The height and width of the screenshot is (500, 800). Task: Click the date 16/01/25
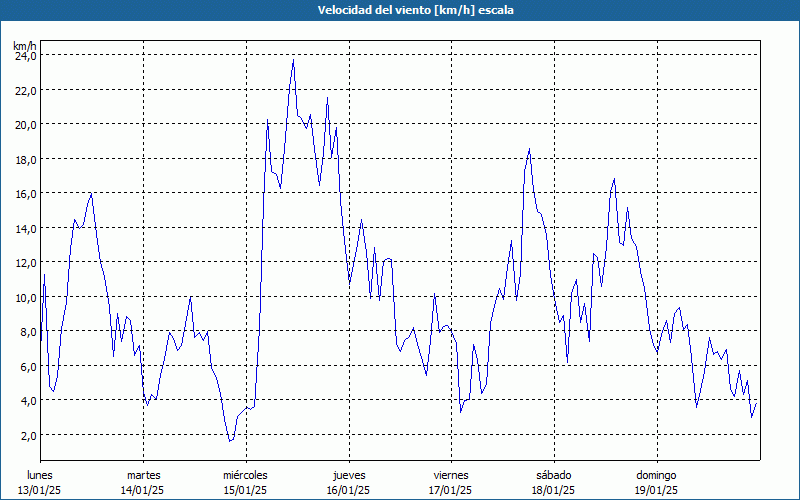[x=348, y=490]
